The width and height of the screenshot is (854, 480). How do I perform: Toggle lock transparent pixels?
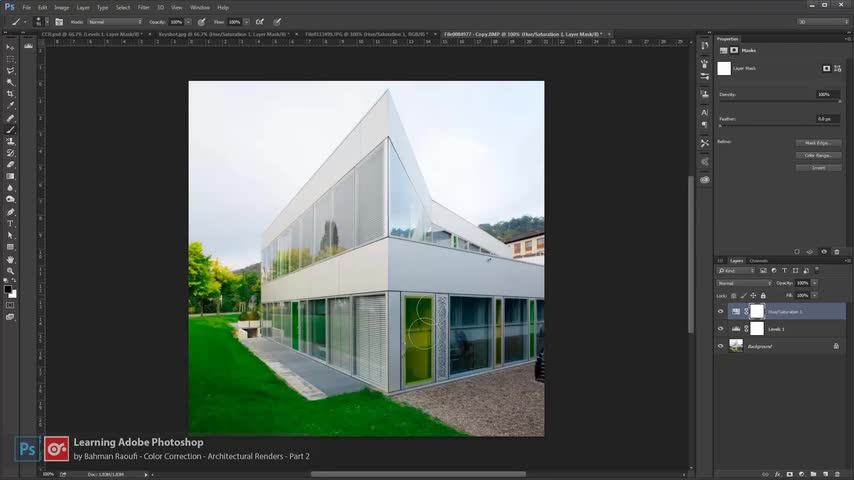pos(734,296)
